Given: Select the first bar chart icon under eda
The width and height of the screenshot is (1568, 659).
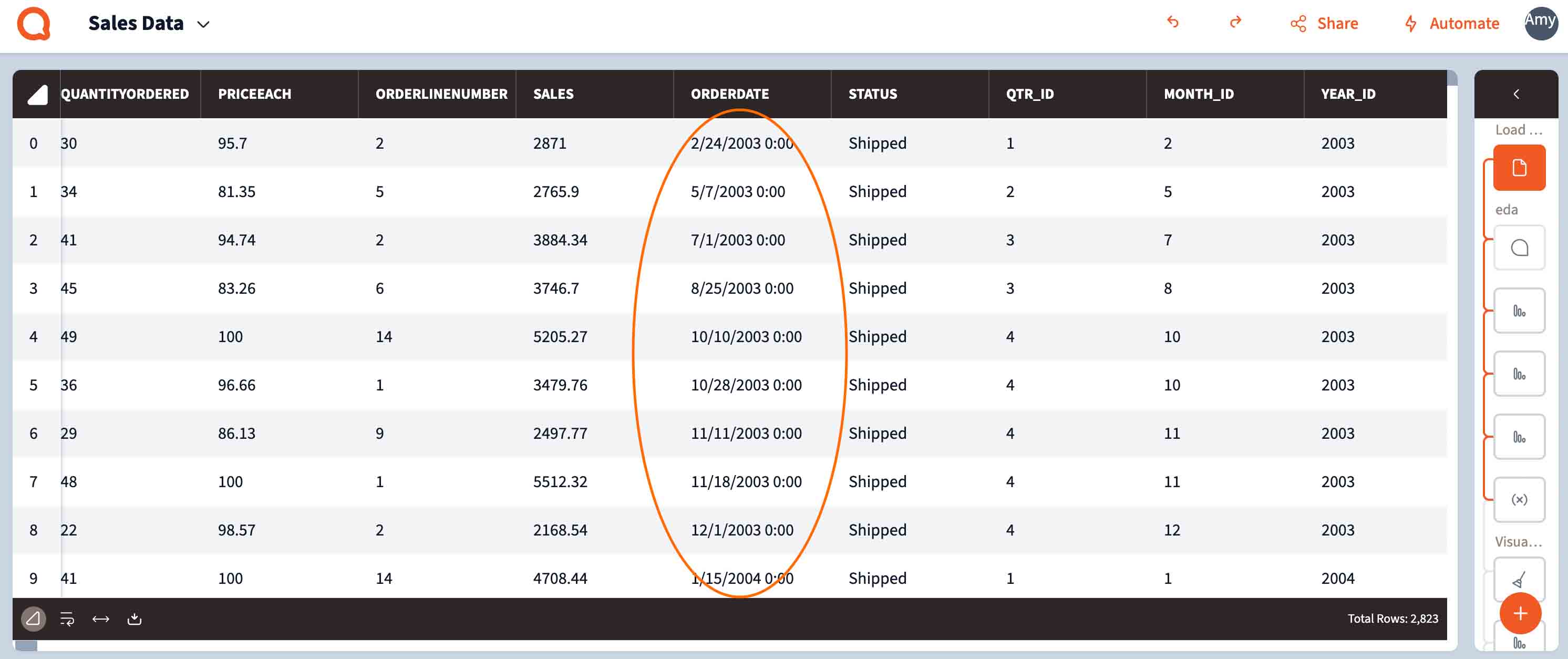Looking at the screenshot, I should pos(1519,311).
